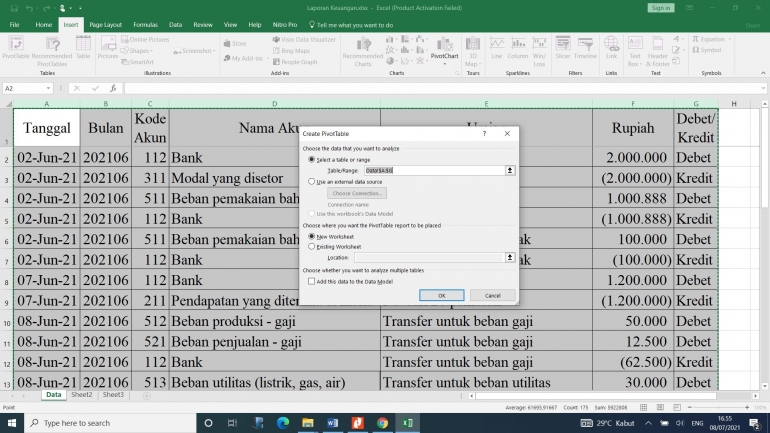Click the Pictures icon
The width and height of the screenshot is (770, 433).
point(108,48)
